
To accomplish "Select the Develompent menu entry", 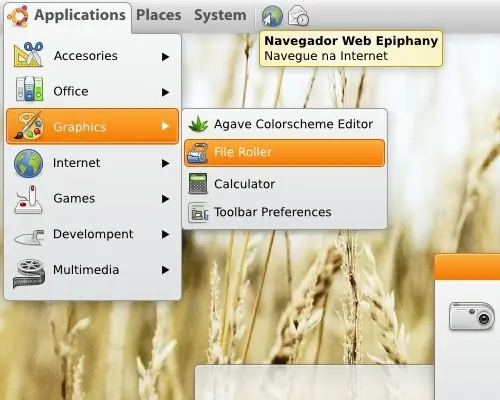I will click(x=93, y=234).
